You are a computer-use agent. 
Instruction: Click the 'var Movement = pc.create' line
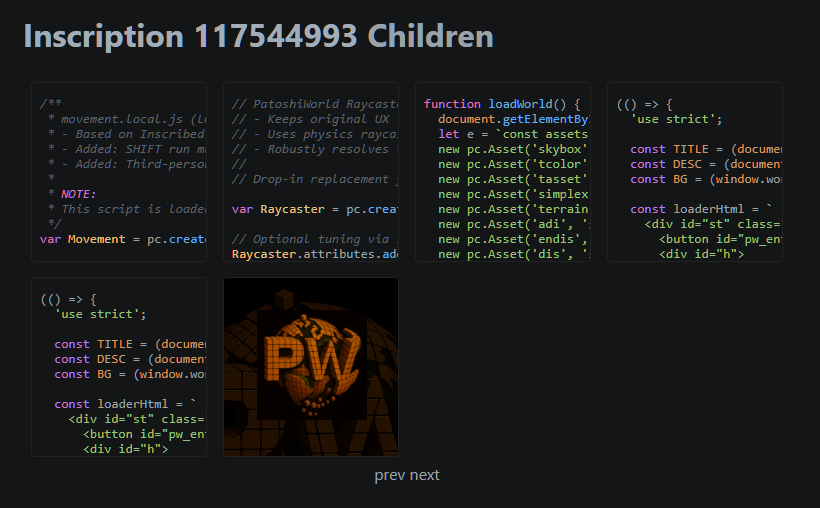[x=123, y=239]
